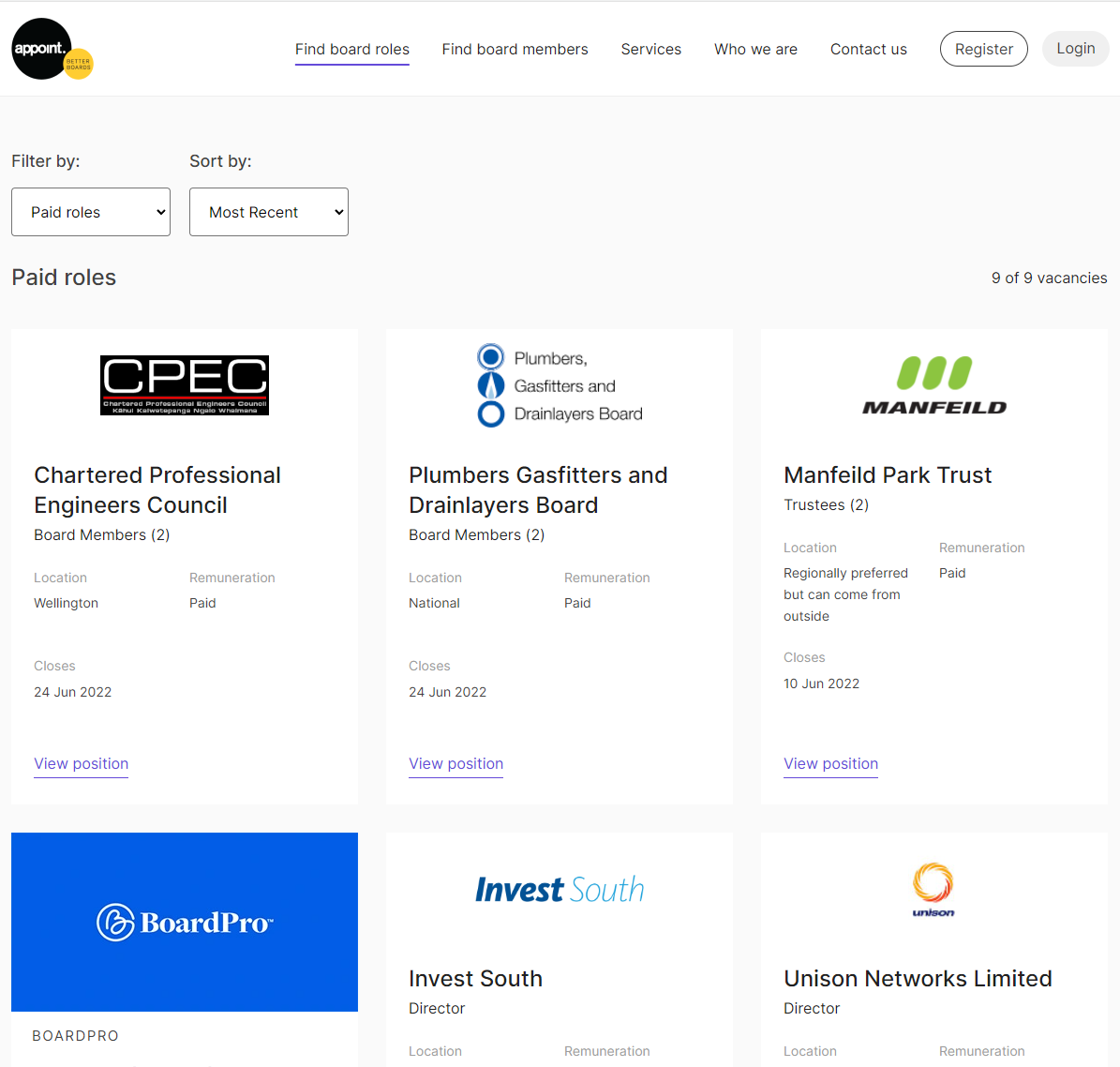Click the 10 Jun 2022 closing date
The width and height of the screenshot is (1120, 1067).
pyautogui.click(x=821, y=684)
